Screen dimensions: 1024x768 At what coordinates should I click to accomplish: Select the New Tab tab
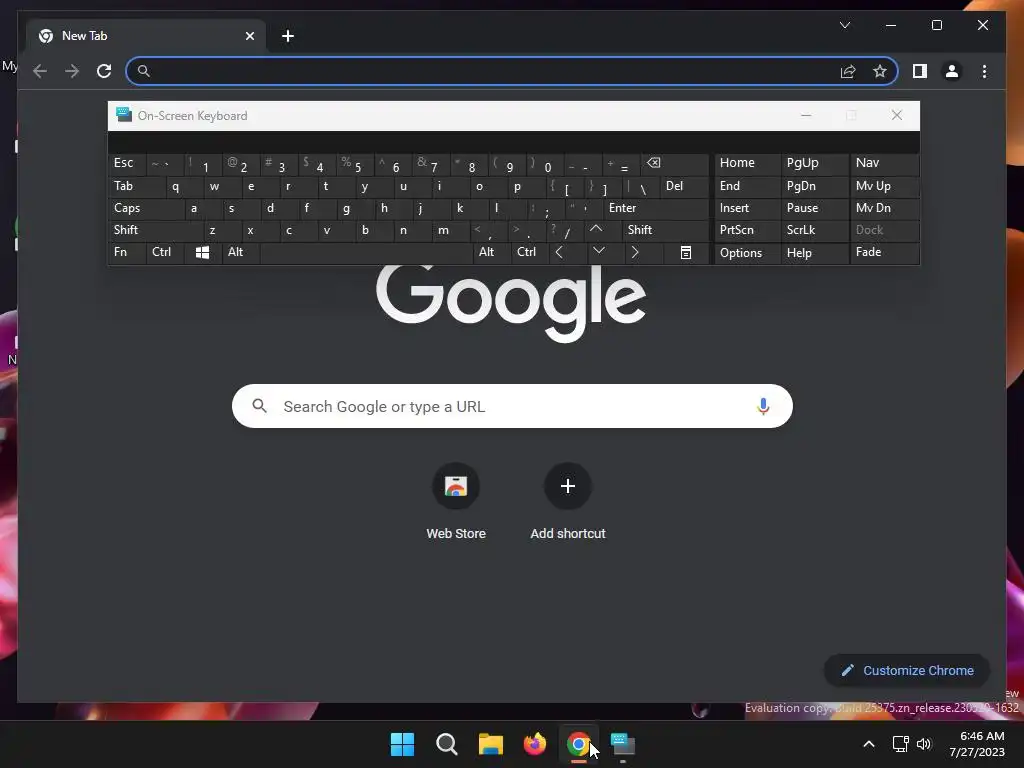click(146, 36)
